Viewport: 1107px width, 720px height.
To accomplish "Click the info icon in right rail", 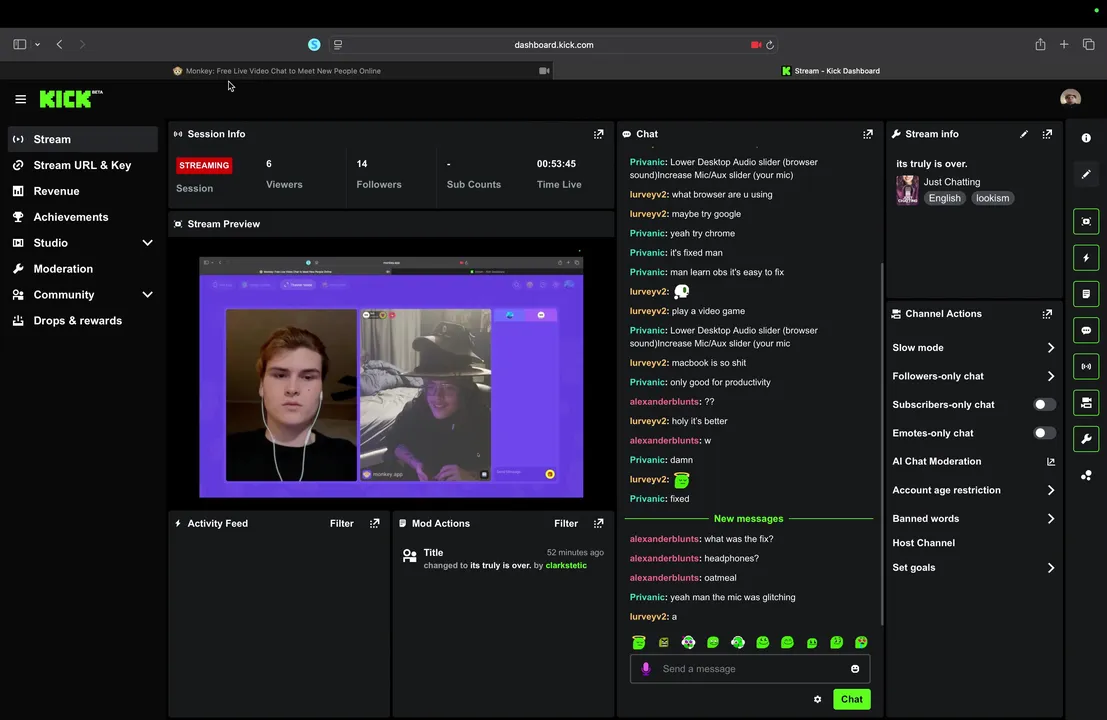I will [1086, 138].
